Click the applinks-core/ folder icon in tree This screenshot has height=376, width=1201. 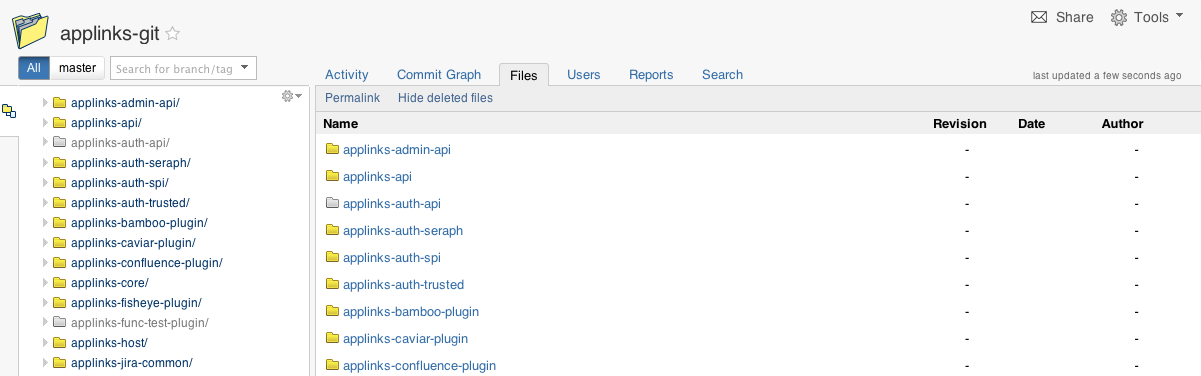(x=59, y=282)
